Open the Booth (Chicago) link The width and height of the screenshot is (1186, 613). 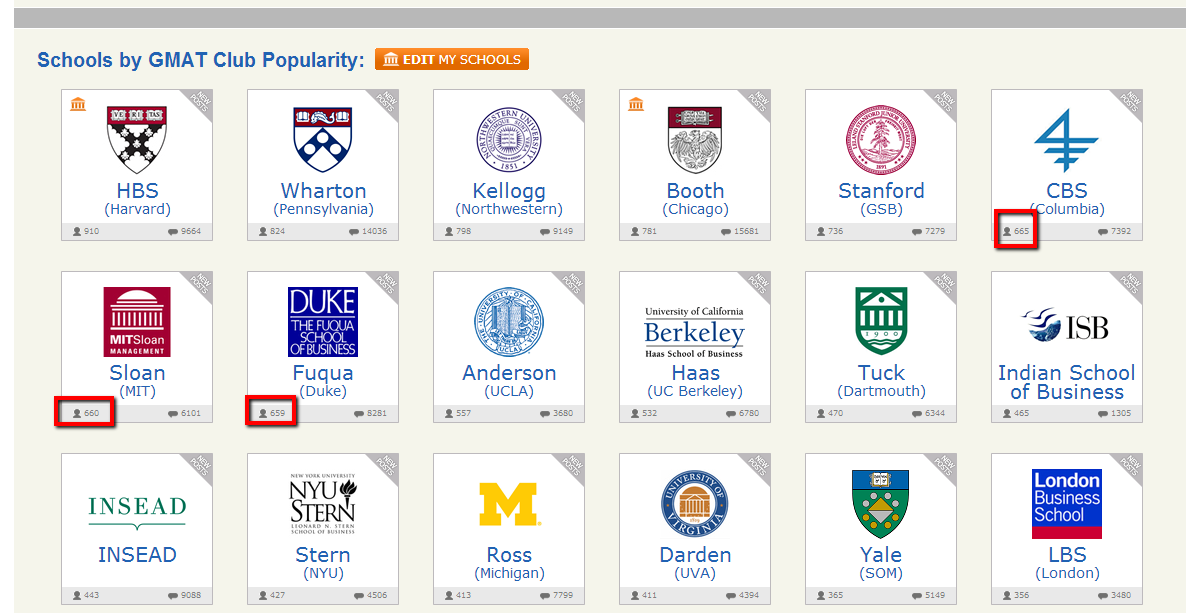695,199
